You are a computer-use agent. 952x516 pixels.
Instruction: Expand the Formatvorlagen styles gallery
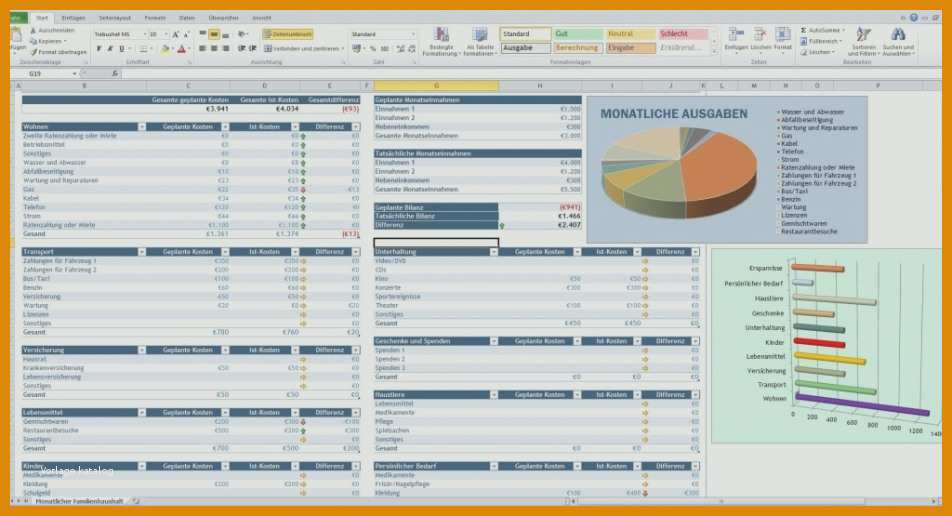(x=715, y=51)
